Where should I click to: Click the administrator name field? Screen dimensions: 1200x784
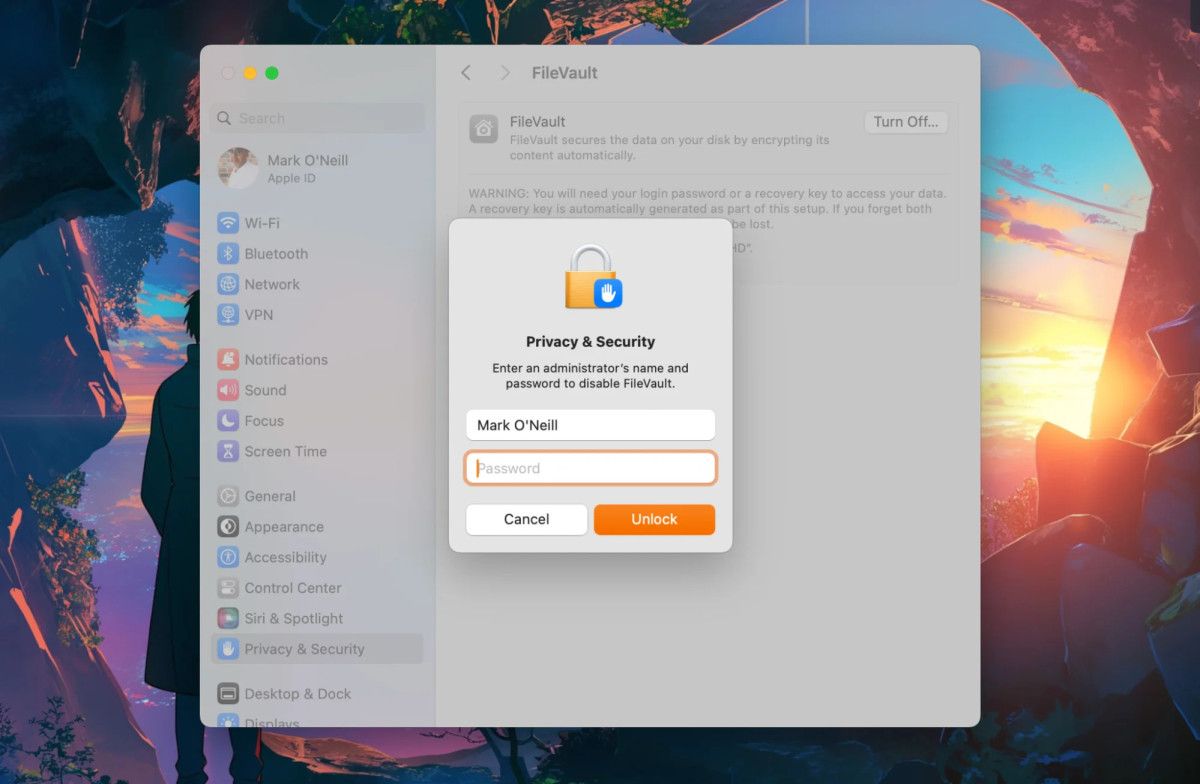click(x=590, y=425)
